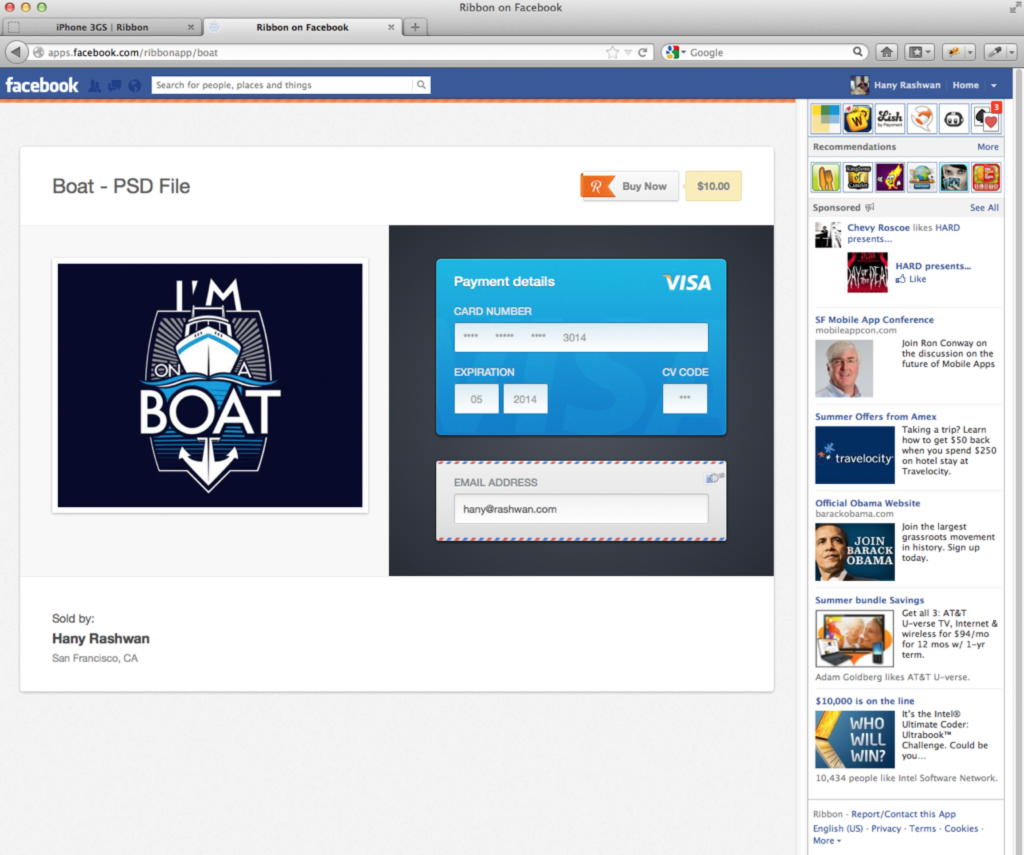Screen dimensions: 1024x855
Task: Open the Privacy footer link
Action: tap(886, 828)
